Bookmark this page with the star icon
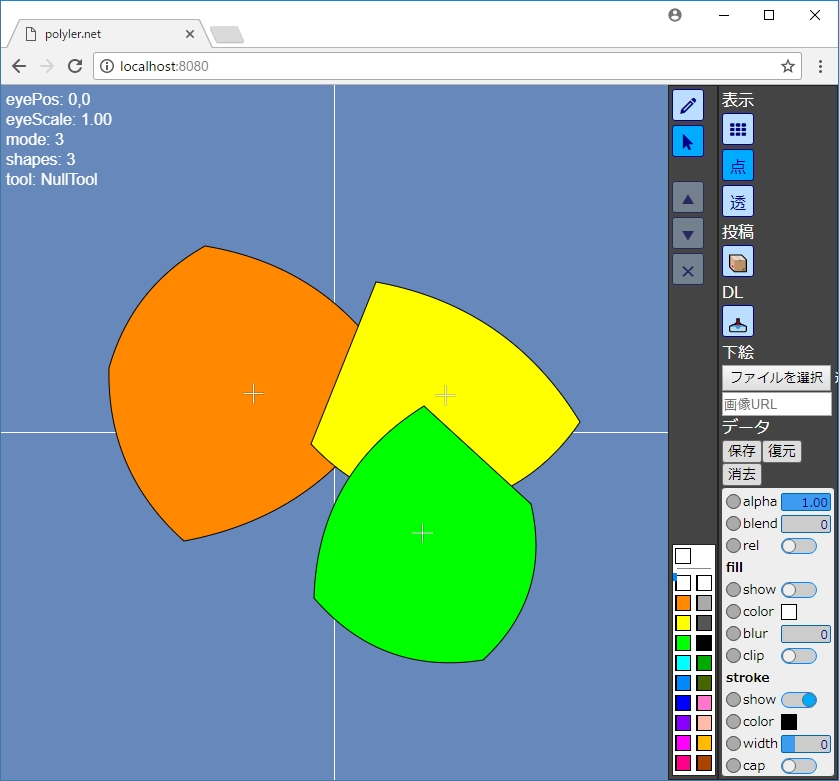Viewport: 839px width, 781px height. [x=787, y=66]
